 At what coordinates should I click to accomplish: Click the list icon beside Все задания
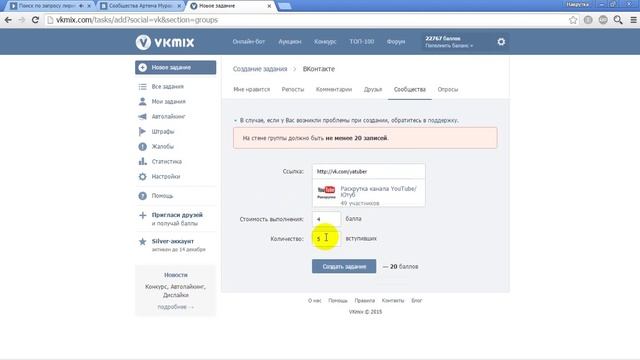[x=142, y=87]
